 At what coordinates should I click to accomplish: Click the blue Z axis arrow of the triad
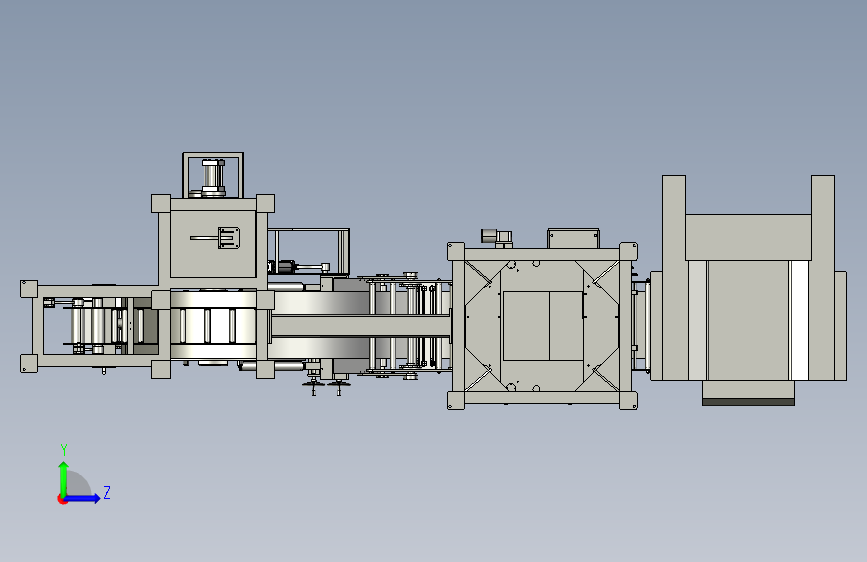[82, 498]
